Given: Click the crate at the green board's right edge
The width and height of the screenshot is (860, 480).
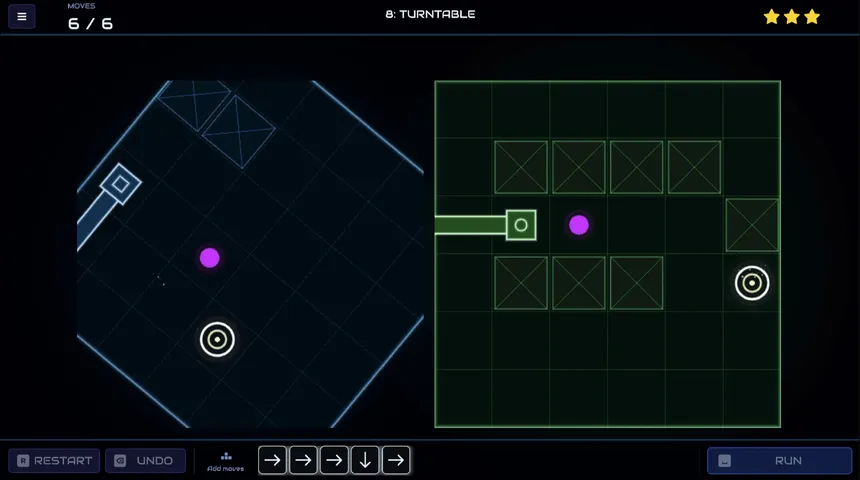Looking at the screenshot, I should pos(752,225).
